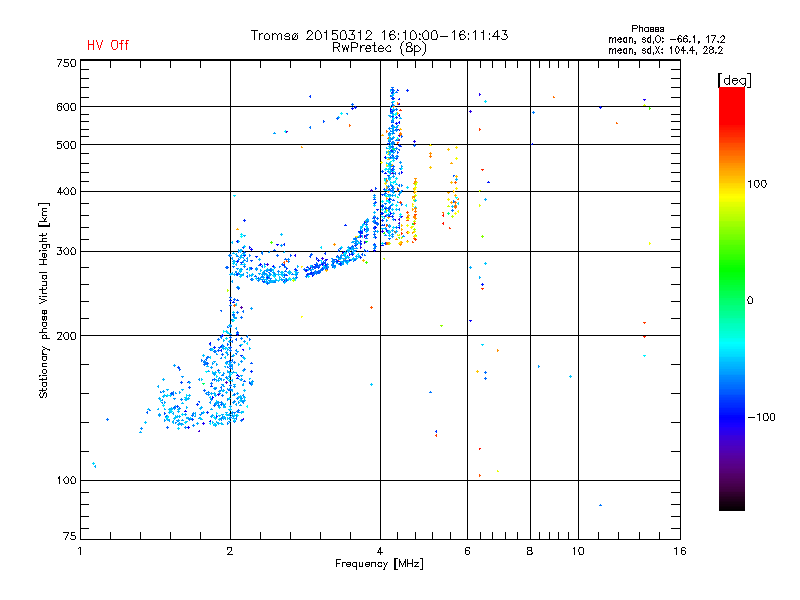
Task: Click x-axis tick label '8'
Action: point(530,551)
